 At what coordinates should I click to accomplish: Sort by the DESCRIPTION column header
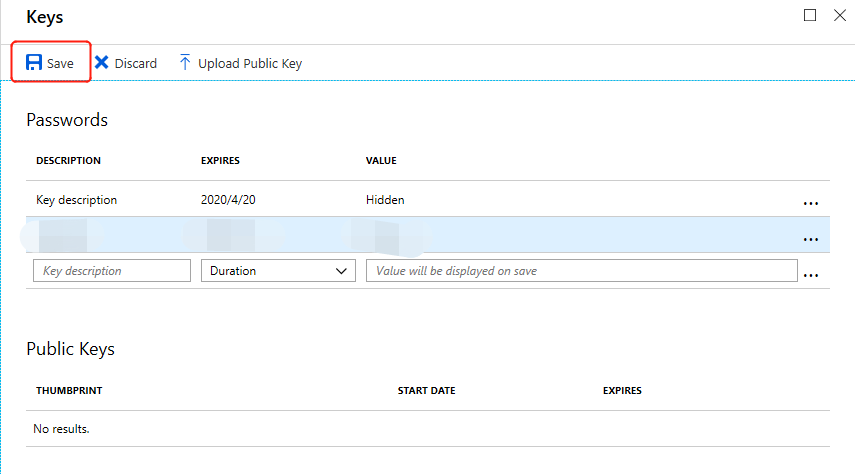point(68,160)
